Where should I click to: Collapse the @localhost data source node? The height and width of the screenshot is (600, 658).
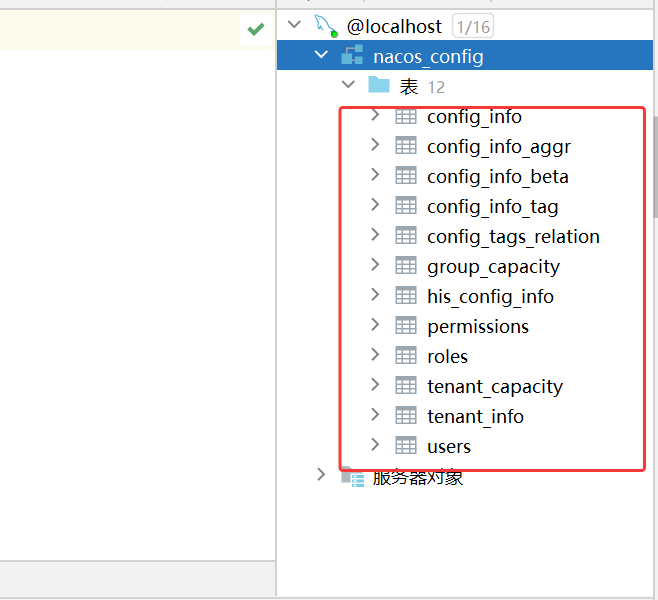coord(294,25)
